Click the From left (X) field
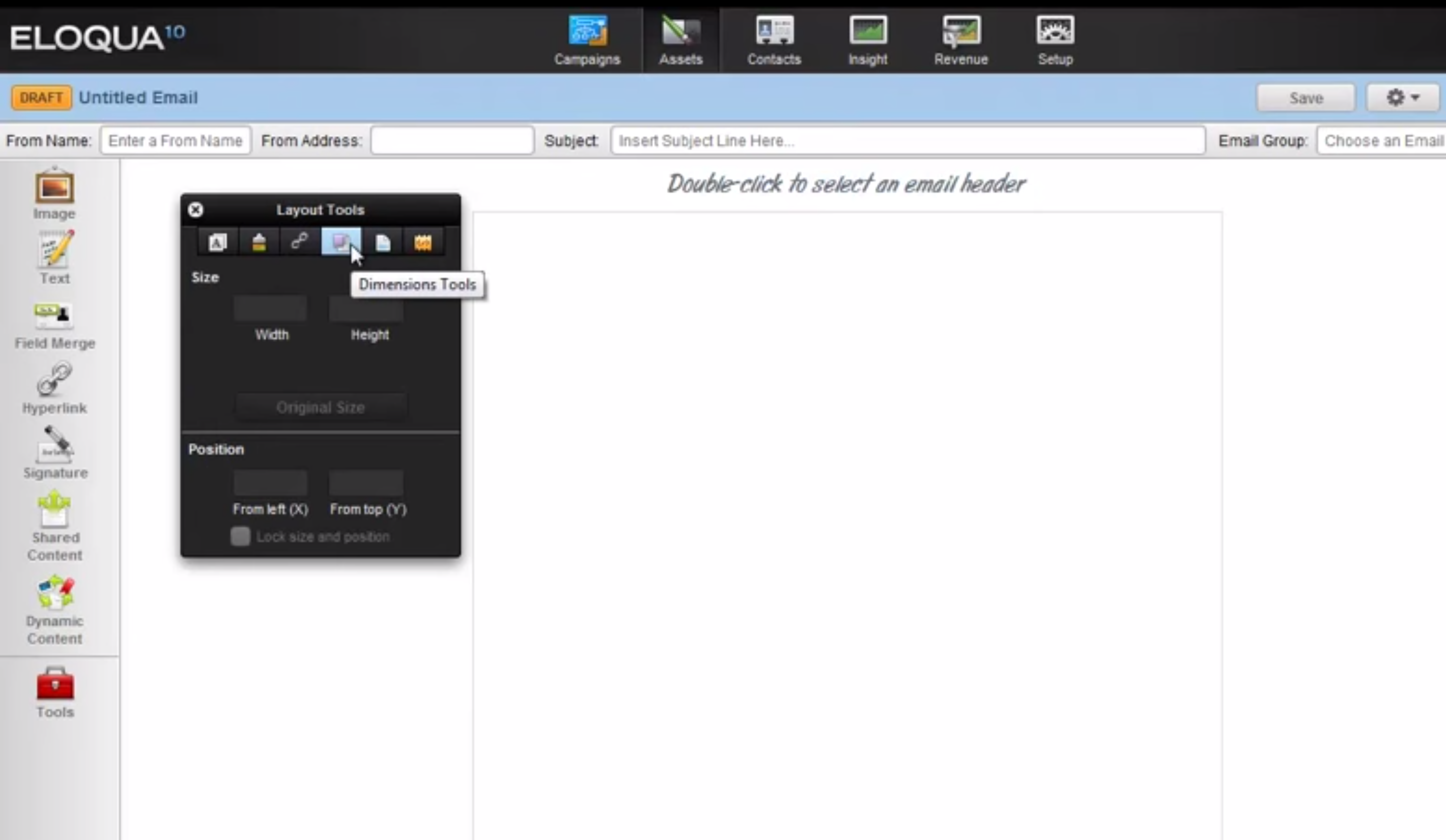Viewport: 1446px width, 840px height. (x=270, y=483)
